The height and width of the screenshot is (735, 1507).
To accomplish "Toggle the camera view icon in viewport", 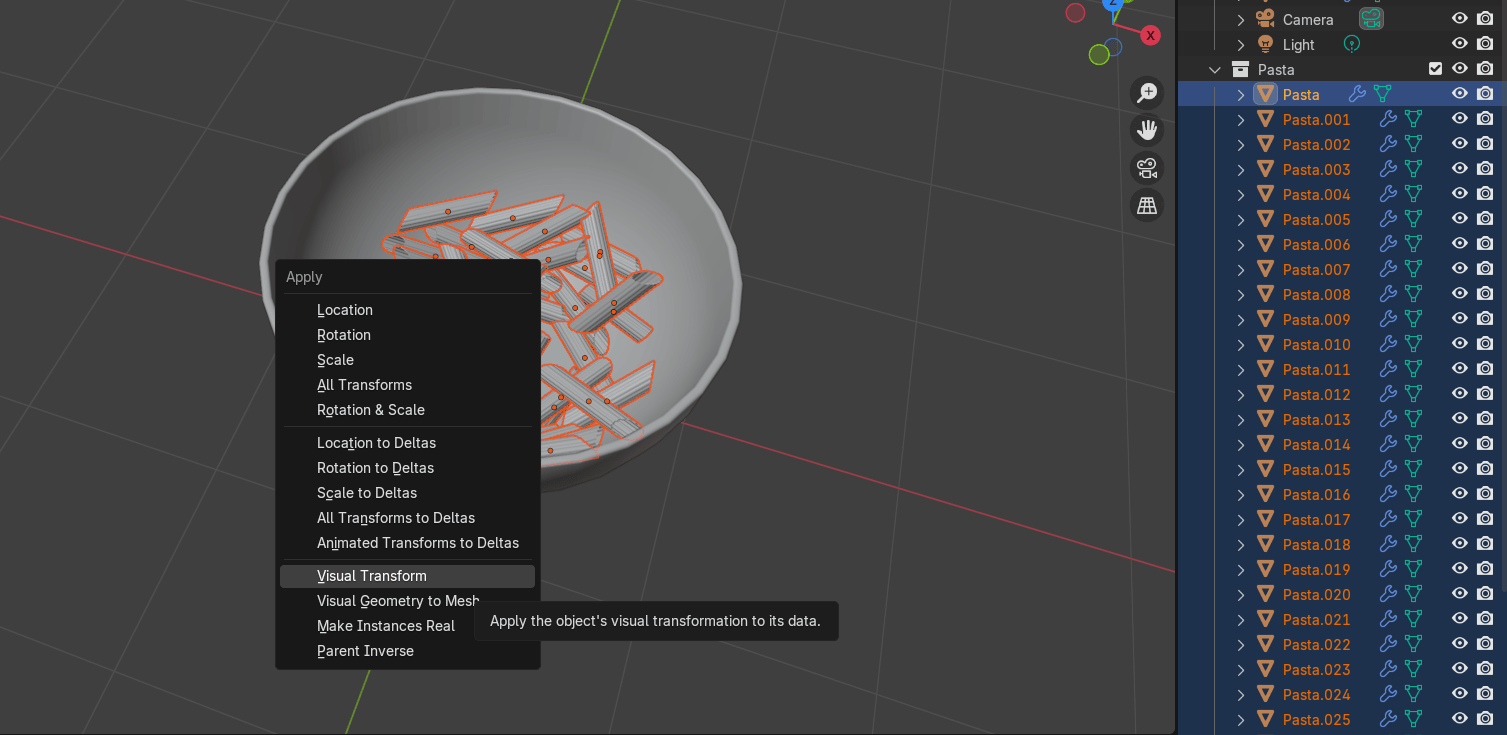I will click(x=1146, y=168).
